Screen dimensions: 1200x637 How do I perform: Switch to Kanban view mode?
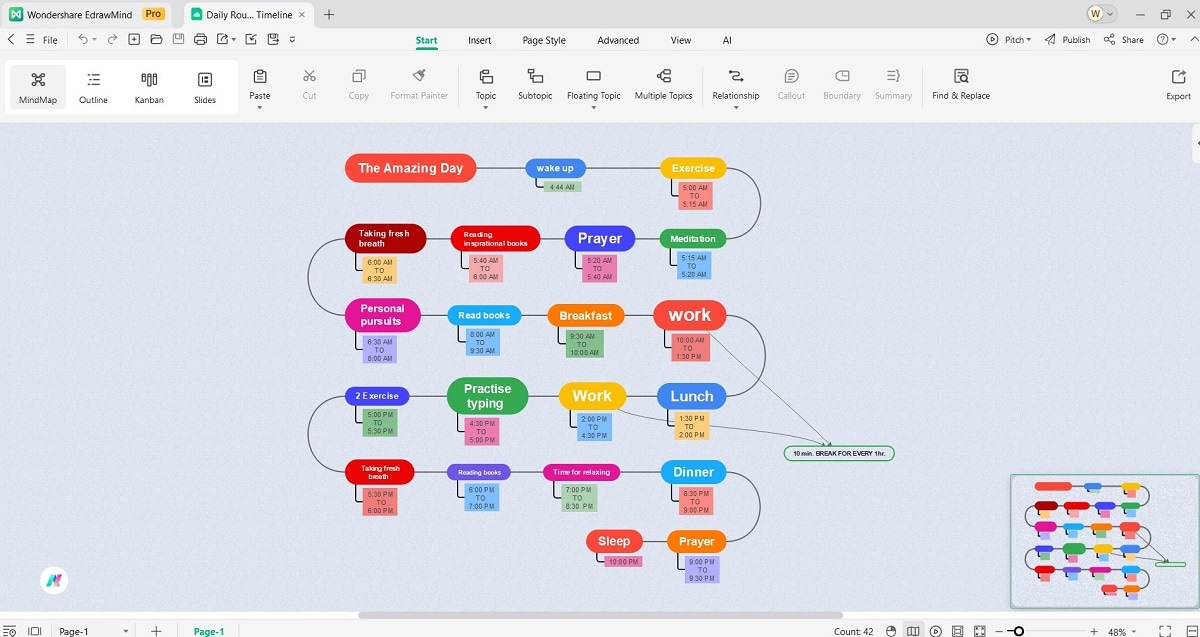tap(149, 88)
